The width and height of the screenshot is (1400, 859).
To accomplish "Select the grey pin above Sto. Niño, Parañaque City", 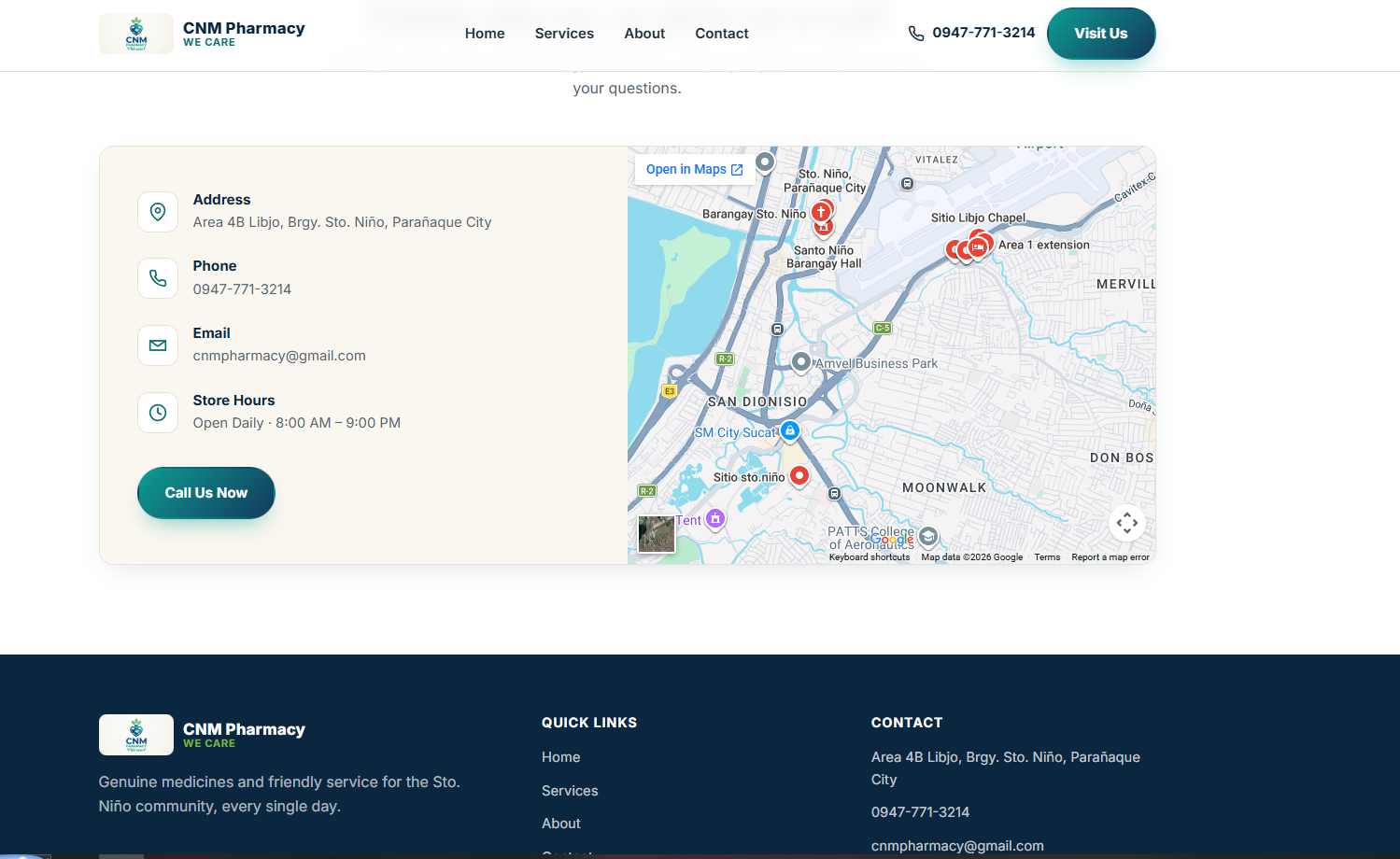I will tap(765, 162).
